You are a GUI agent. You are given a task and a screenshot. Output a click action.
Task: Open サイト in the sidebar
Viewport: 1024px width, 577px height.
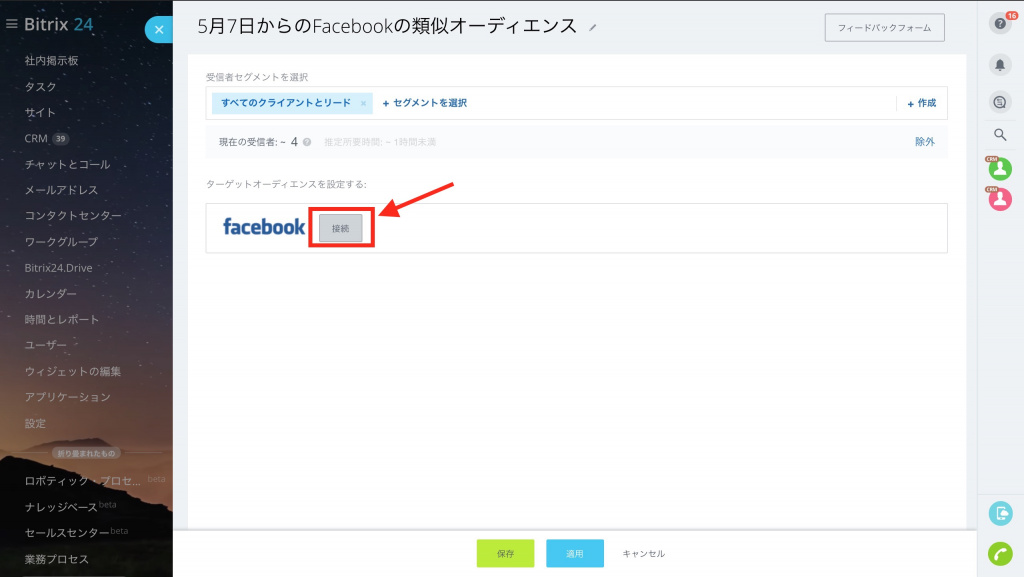coord(40,112)
